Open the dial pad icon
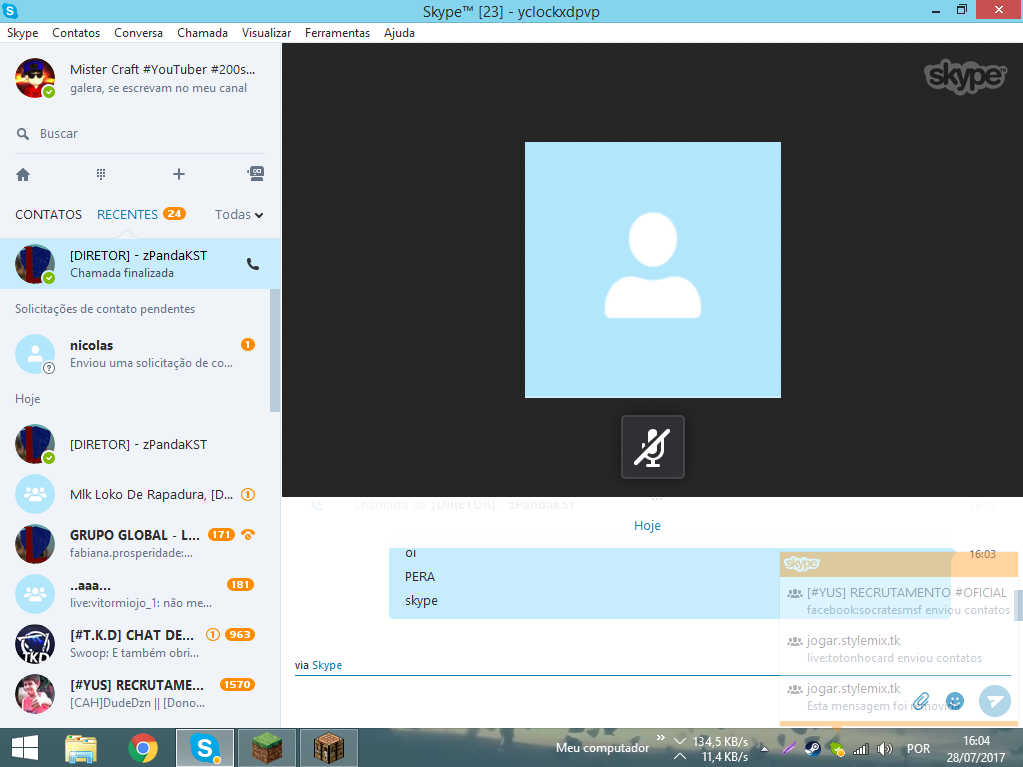Viewport: 1023px width, 767px height. click(101, 174)
